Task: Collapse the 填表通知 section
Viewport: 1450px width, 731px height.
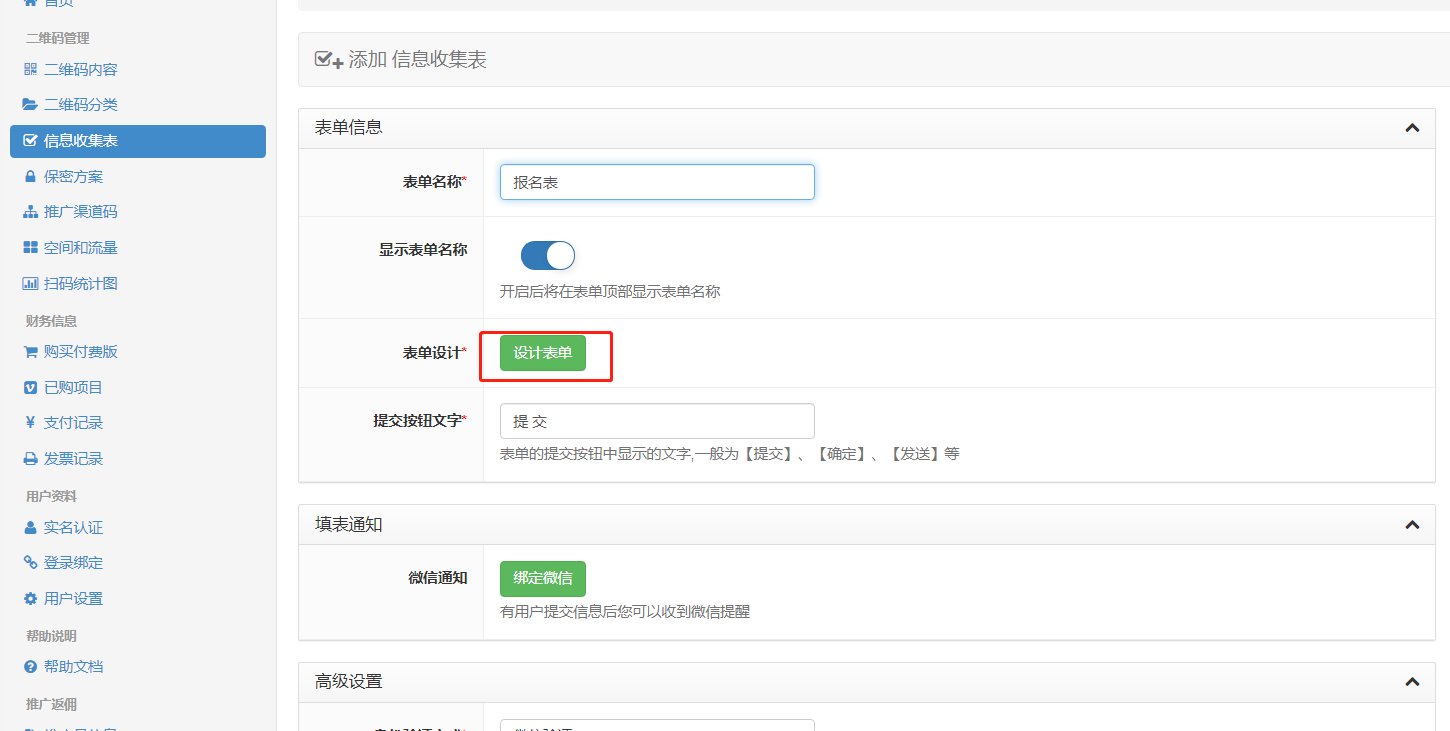Action: (x=1412, y=524)
